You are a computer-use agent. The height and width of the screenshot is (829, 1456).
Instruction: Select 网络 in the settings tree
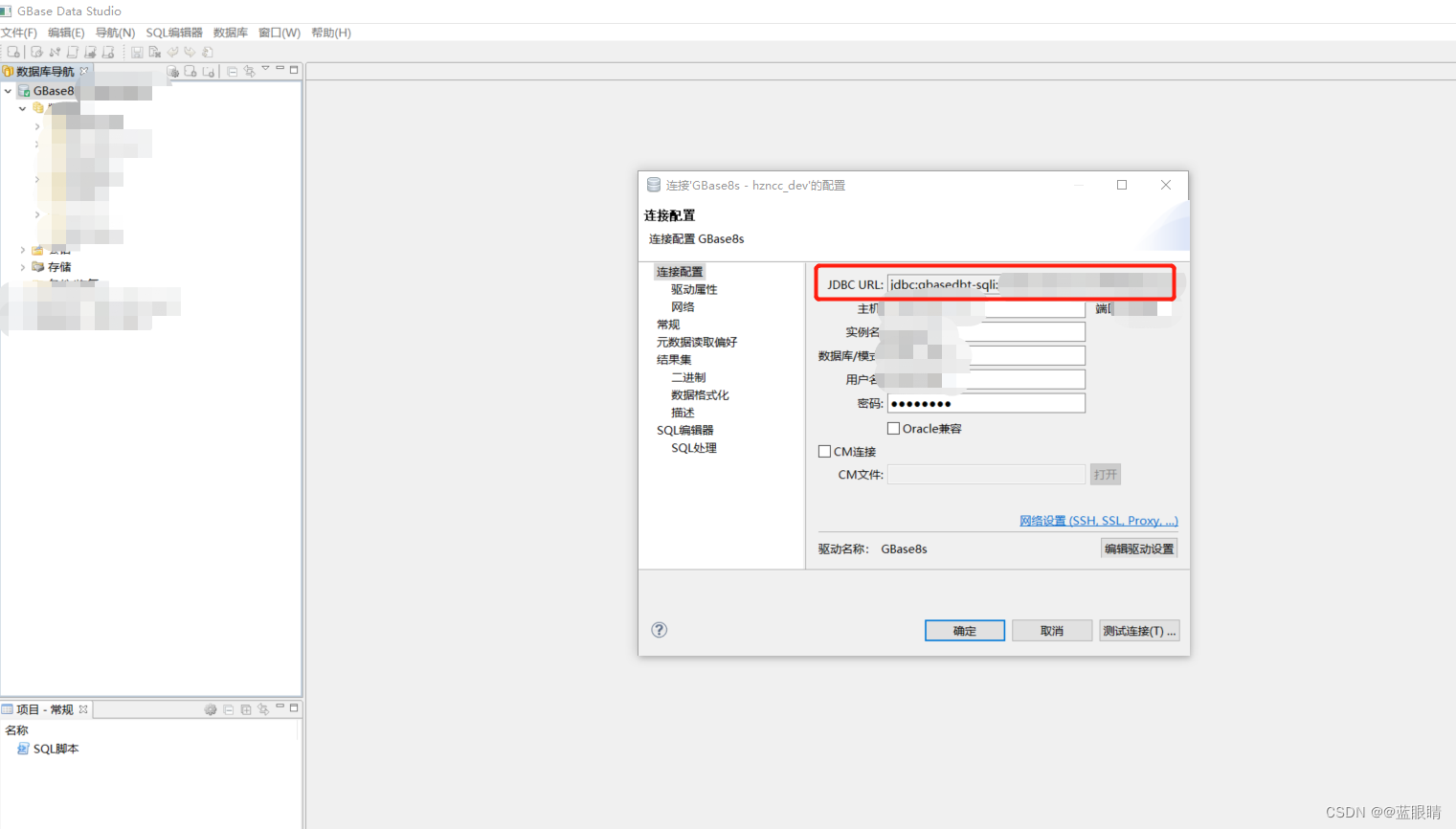(x=683, y=307)
